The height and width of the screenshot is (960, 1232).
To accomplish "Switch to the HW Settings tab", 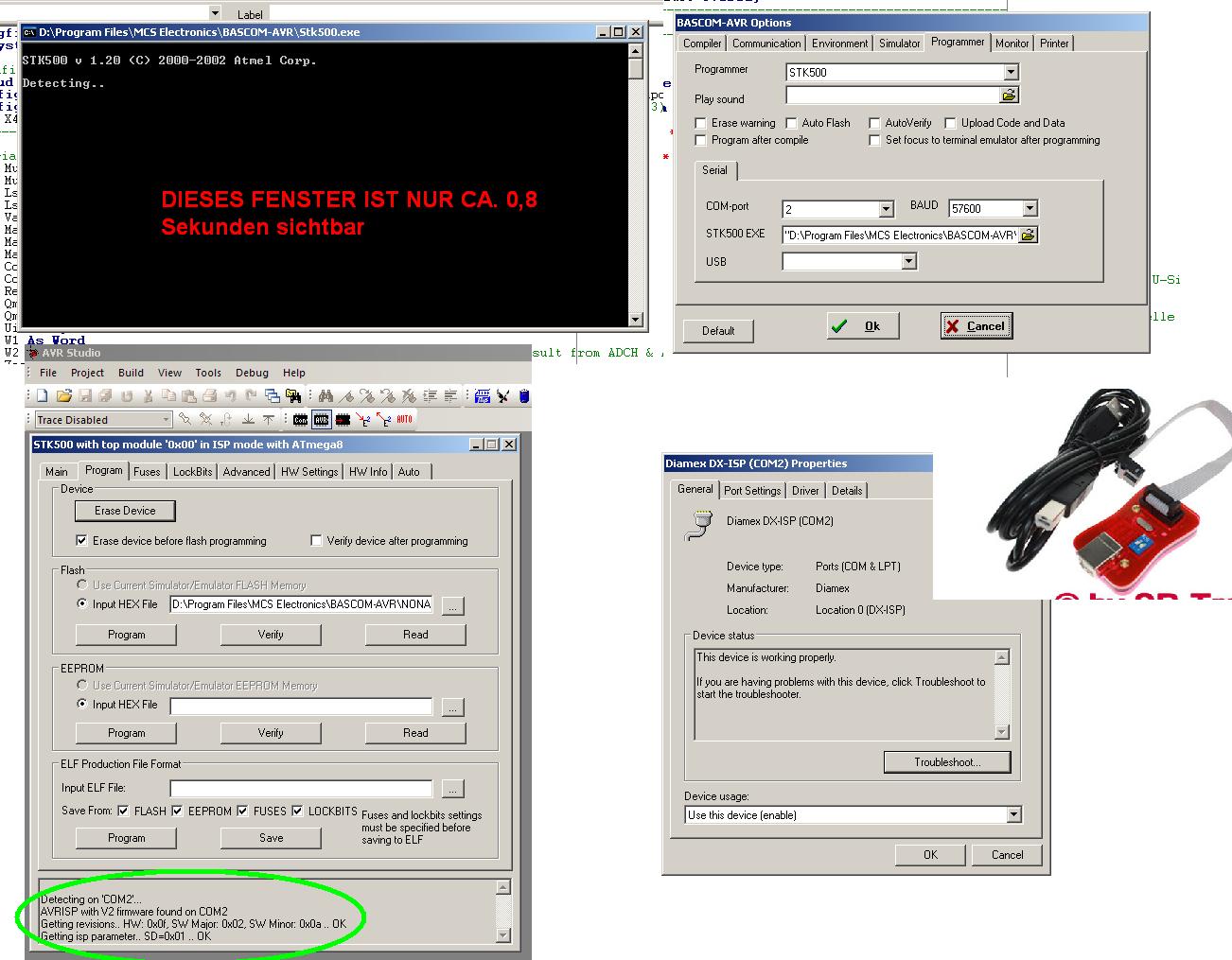I will click(x=308, y=471).
